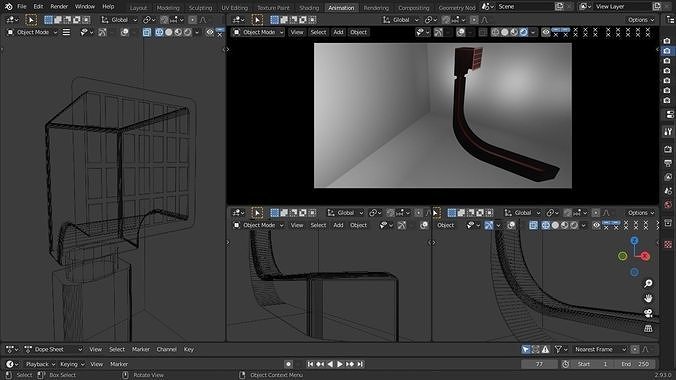Click the auto keying record button
This screenshot has height=380, width=676.
(288, 364)
